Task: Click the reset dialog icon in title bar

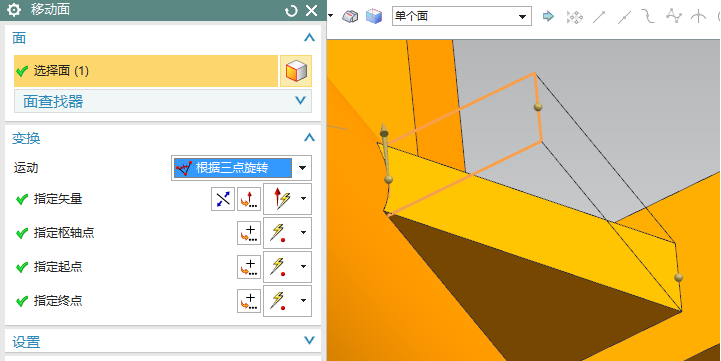Action: [x=291, y=11]
